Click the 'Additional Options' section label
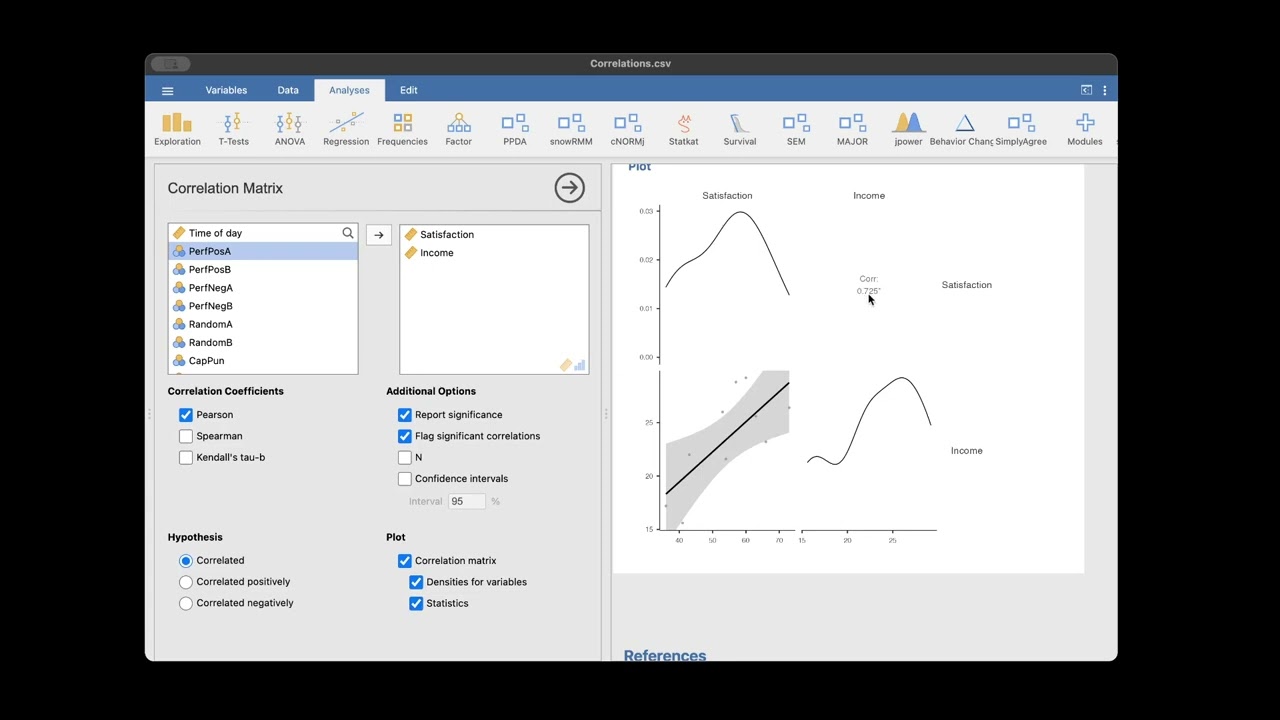Screen dimensions: 1280x720 pos(431,391)
